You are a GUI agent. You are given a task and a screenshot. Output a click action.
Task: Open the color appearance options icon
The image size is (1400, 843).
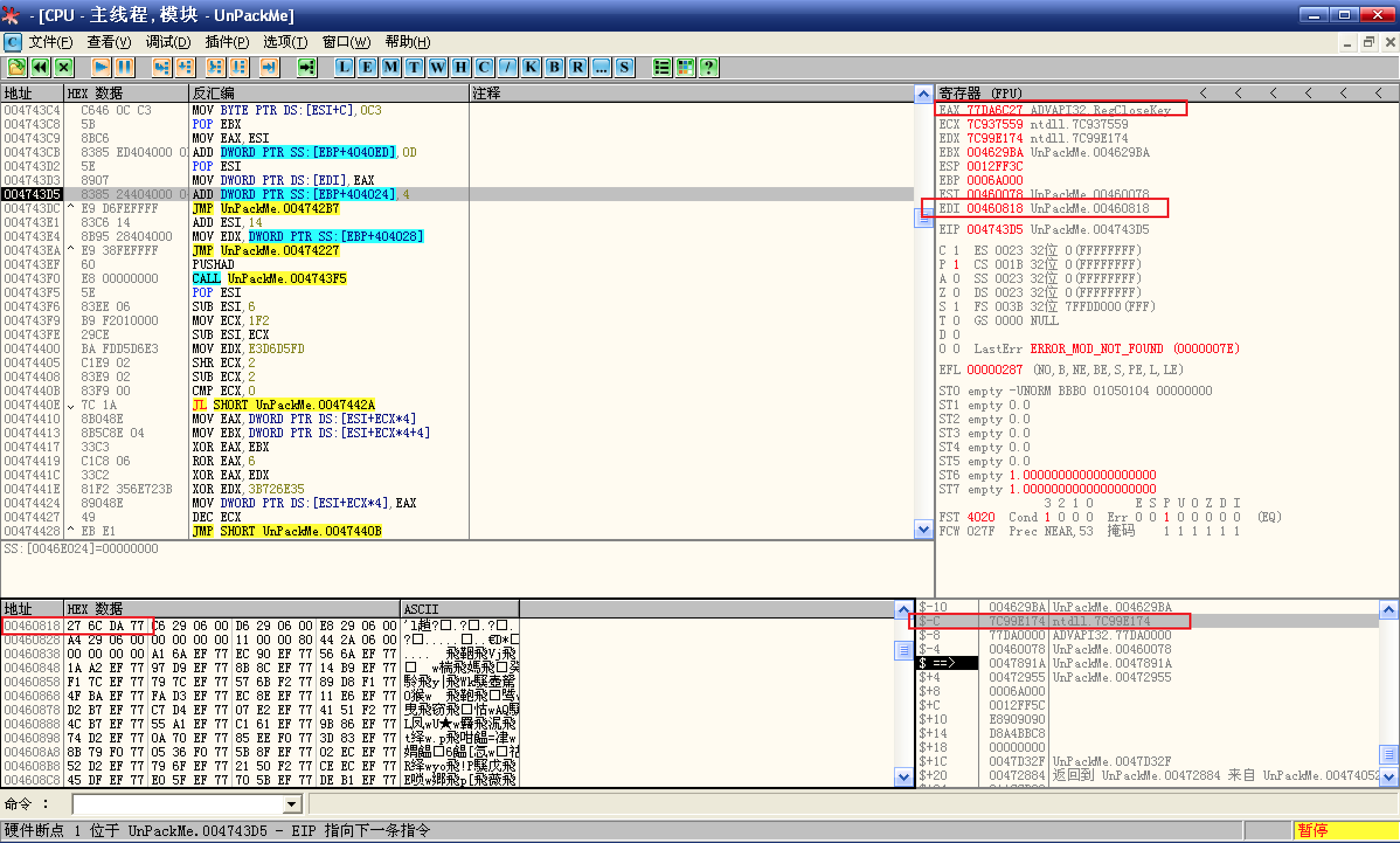pyautogui.click(x=685, y=67)
